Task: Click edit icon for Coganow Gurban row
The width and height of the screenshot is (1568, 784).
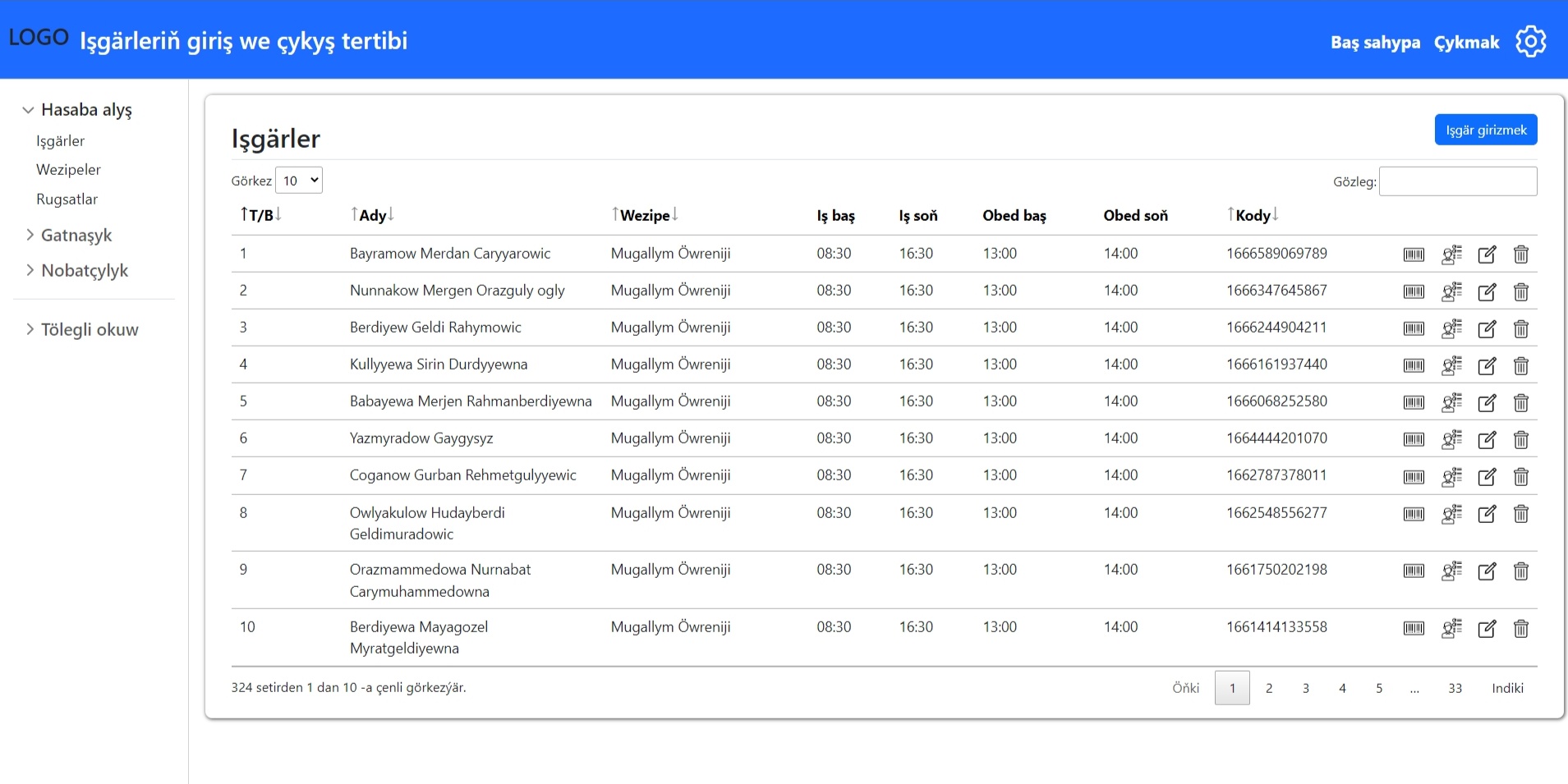Action: point(1487,477)
